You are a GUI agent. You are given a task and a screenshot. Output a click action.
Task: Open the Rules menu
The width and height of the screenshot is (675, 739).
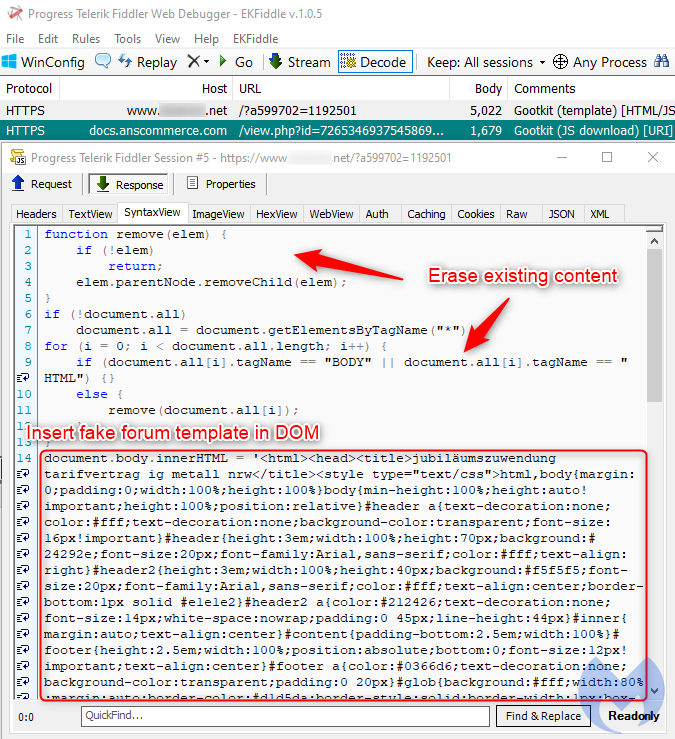(x=86, y=38)
